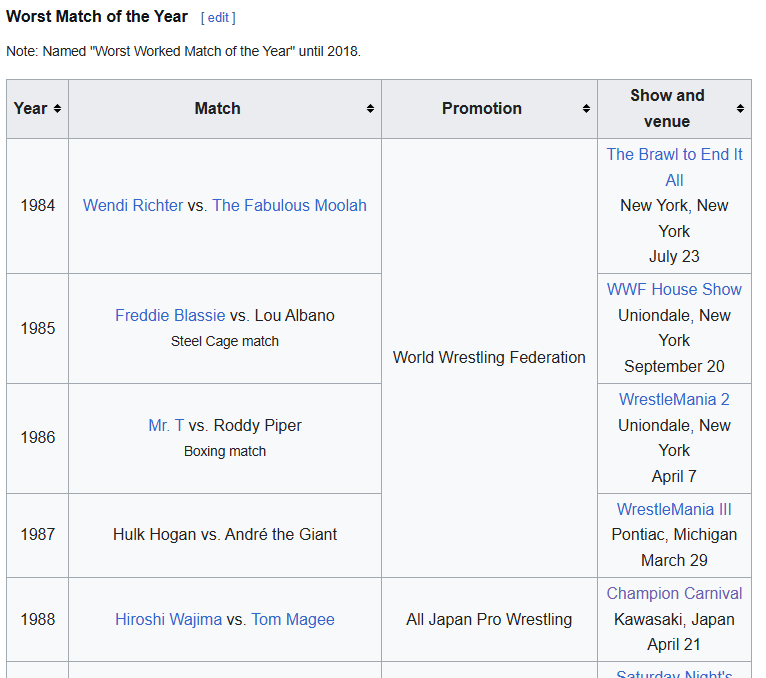Sort by Show and venue arrows
This screenshot has width=766, height=678.
pos(741,108)
